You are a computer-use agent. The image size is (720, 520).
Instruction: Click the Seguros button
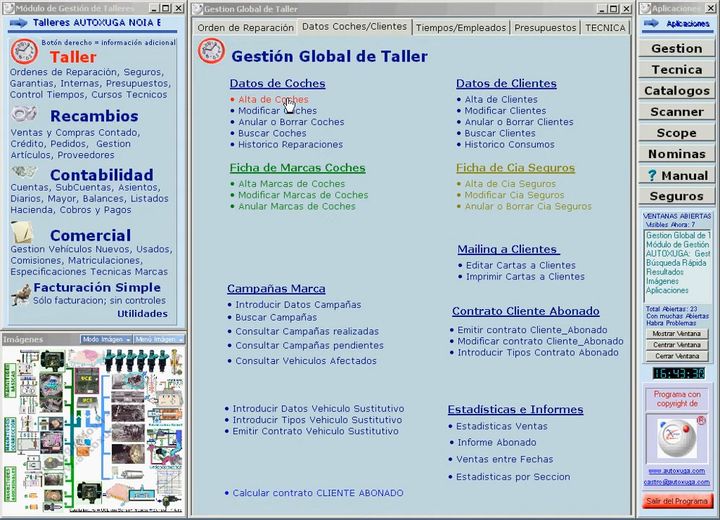pyautogui.click(x=676, y=197)
